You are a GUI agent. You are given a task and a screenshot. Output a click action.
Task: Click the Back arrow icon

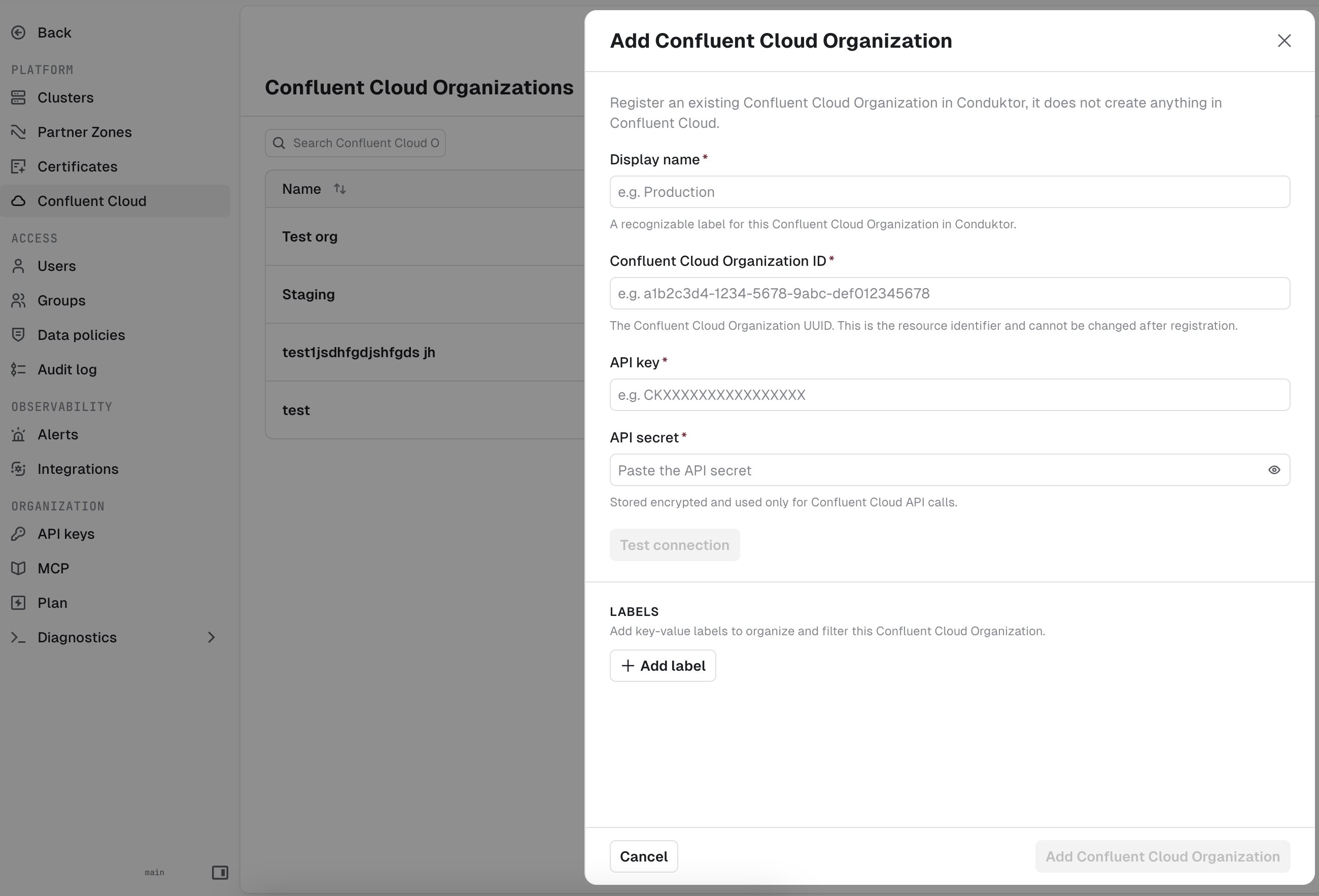tap(18, 33)
